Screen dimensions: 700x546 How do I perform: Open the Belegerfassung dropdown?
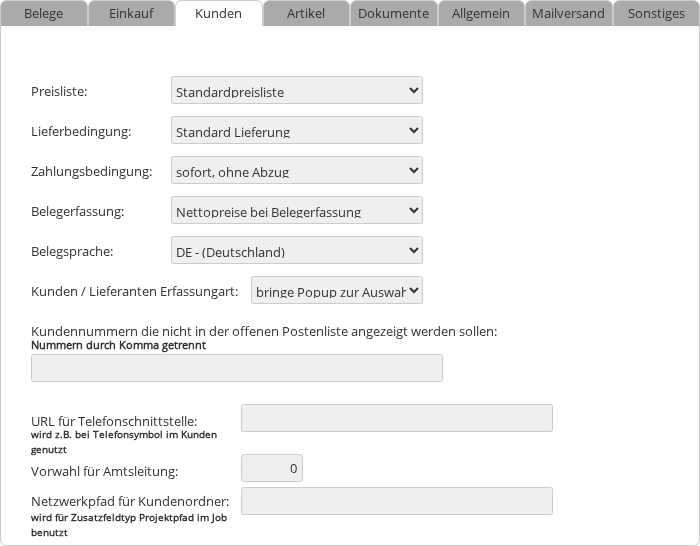click(297, 211)
